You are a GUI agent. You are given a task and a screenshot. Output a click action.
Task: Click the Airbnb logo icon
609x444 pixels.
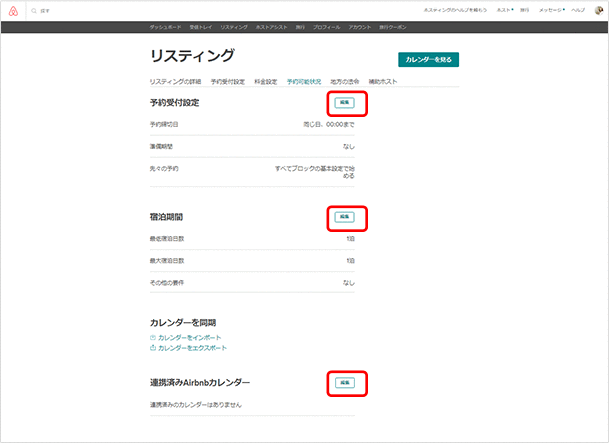pyautogui.click(x=13, y=11)
